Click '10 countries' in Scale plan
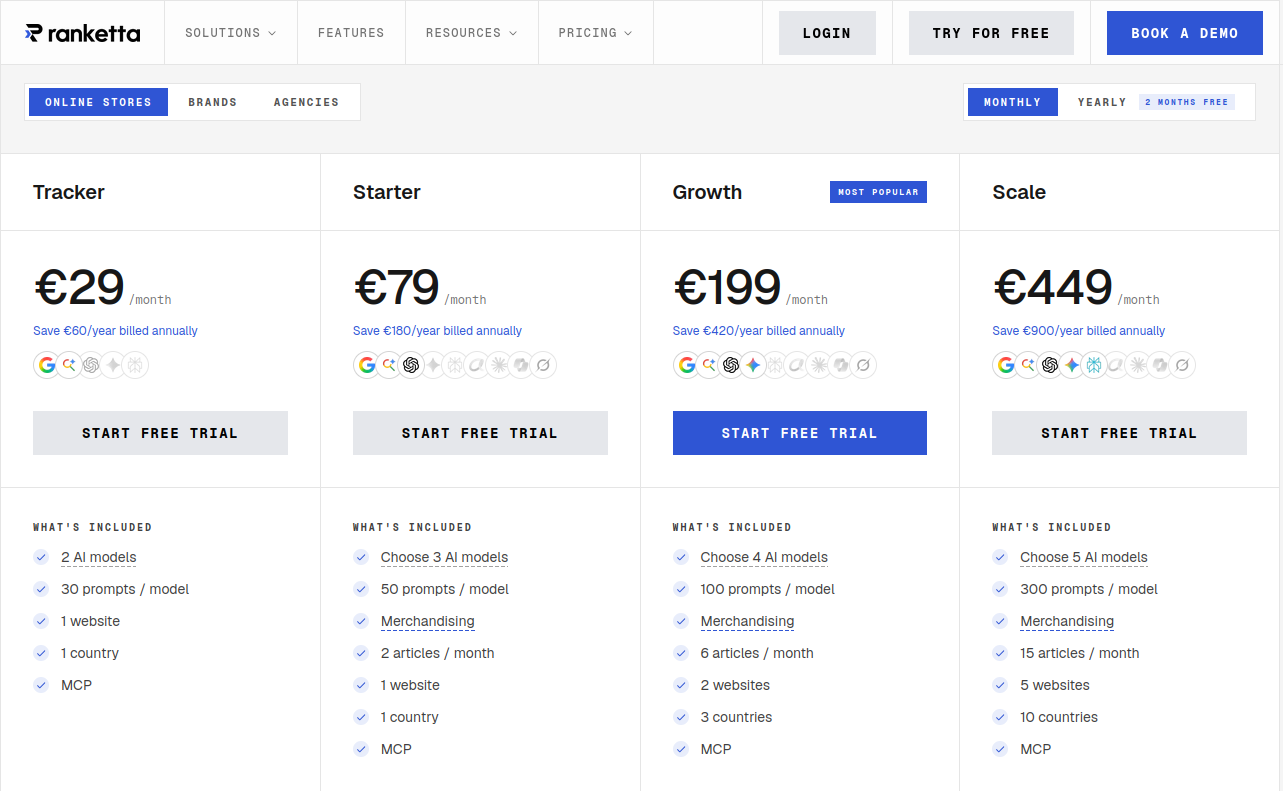Image resolution: width=1283 pixels, height=791 pixels. pos(1059,717)
